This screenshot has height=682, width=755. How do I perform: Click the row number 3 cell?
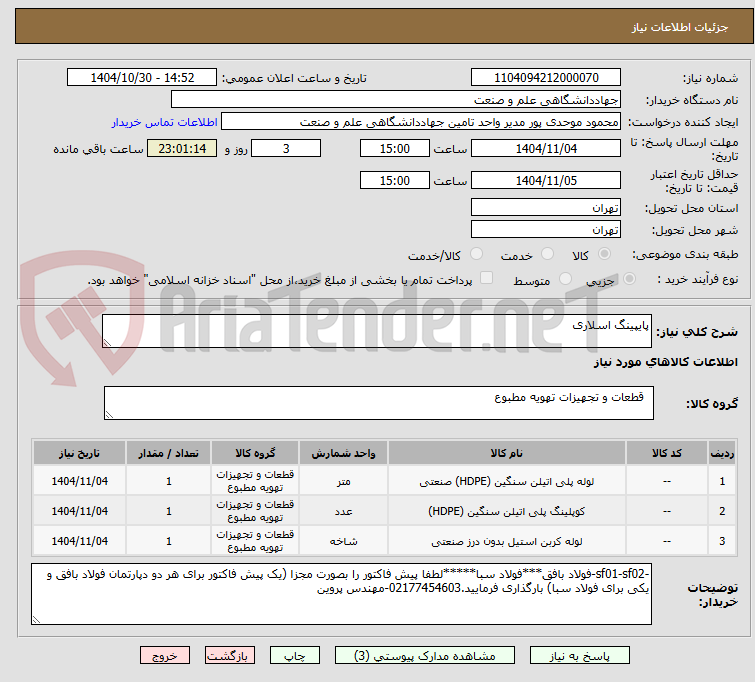722,541
